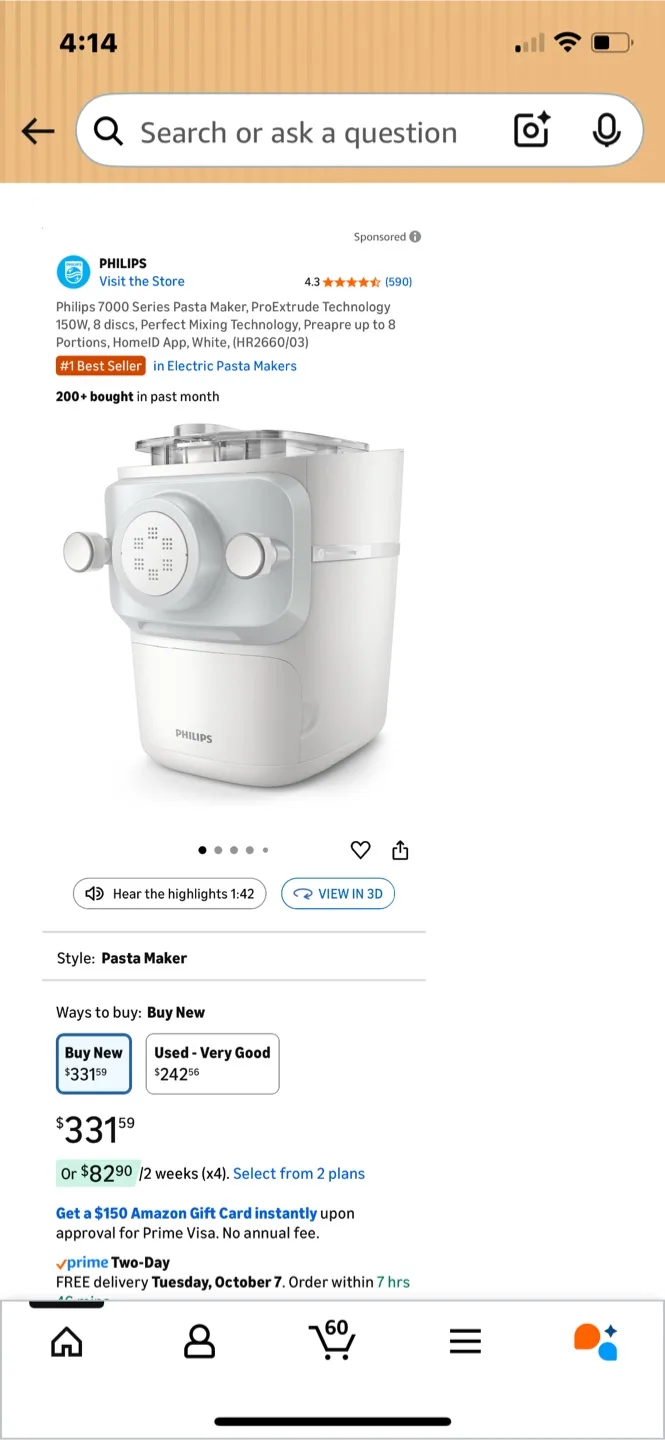Select the Buy New option
665x1440 pixels.
tap(94, 1064)
